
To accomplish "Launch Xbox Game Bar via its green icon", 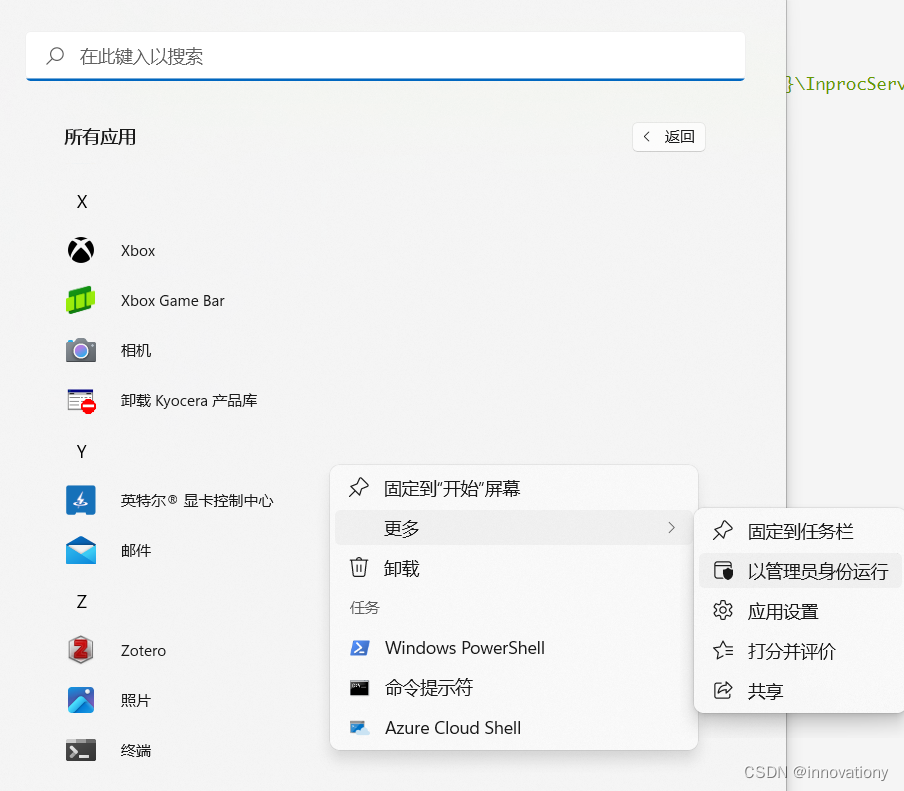I will click(x=81, y=300).
